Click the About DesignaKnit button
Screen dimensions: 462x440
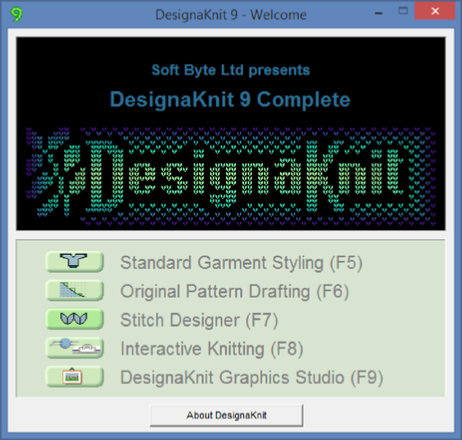(226, 415)
